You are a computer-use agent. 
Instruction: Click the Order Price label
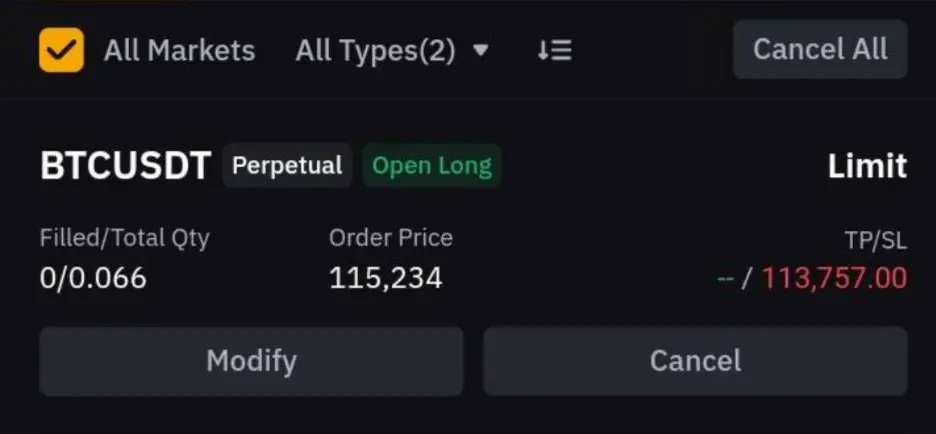pos(390,238)
